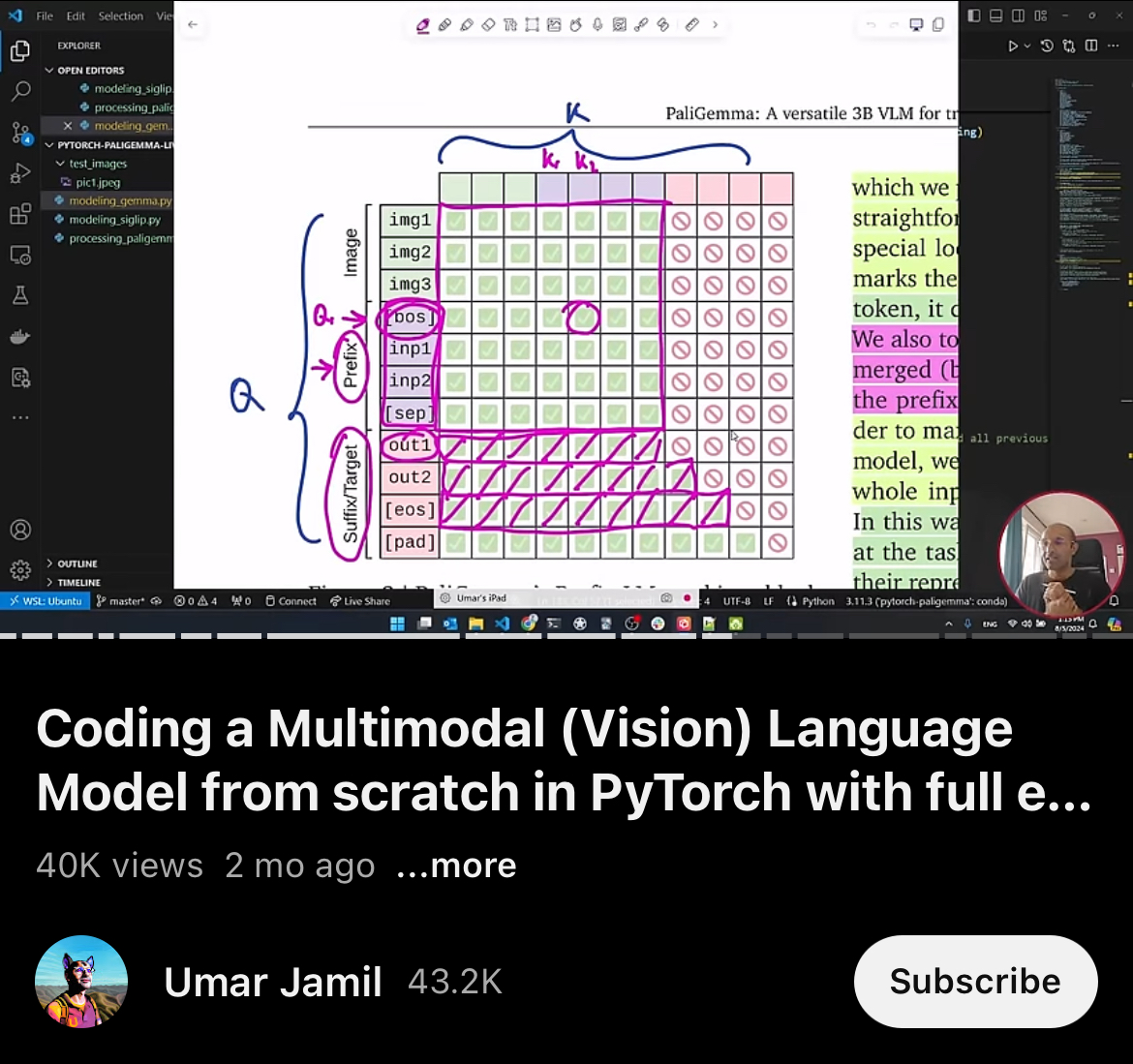Open Umar Jamil channel avatar
This screenshot has height=1064, width=1133.
coord(81,982)
